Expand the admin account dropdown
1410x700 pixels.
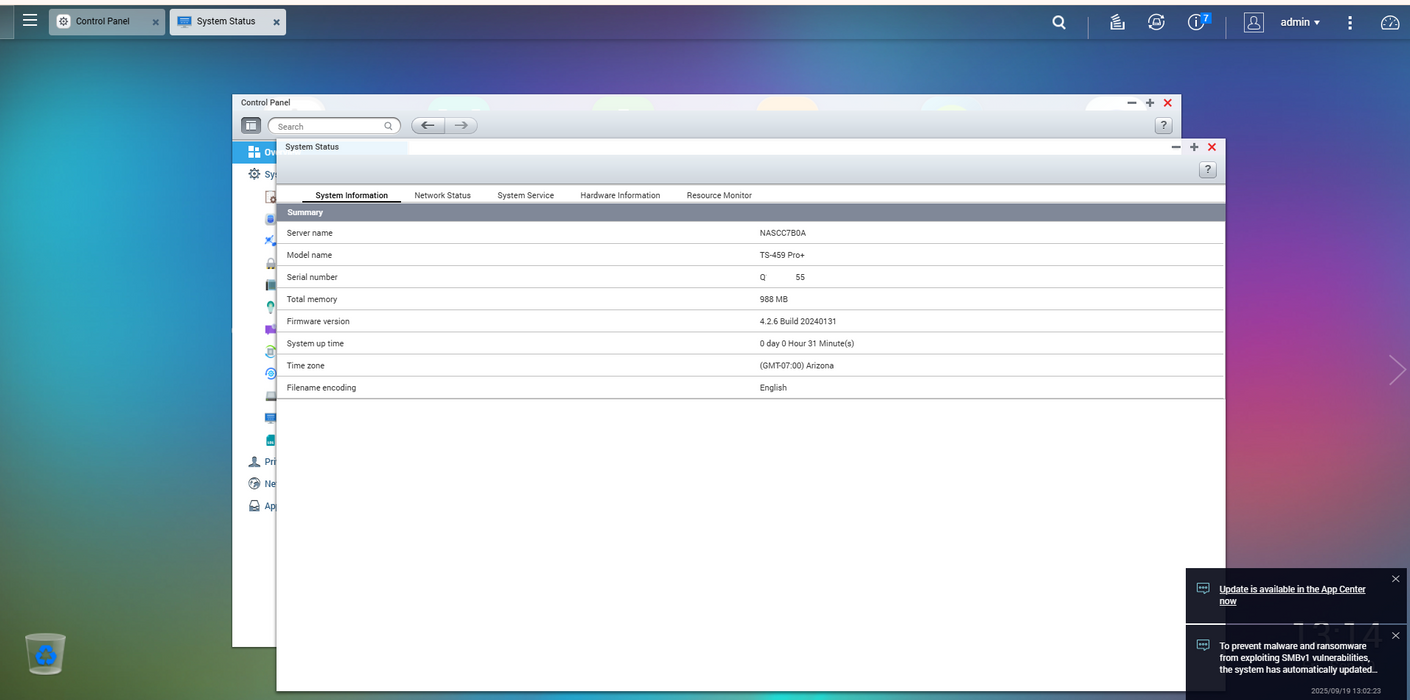pyautogui.click(x=1300, y=22)
